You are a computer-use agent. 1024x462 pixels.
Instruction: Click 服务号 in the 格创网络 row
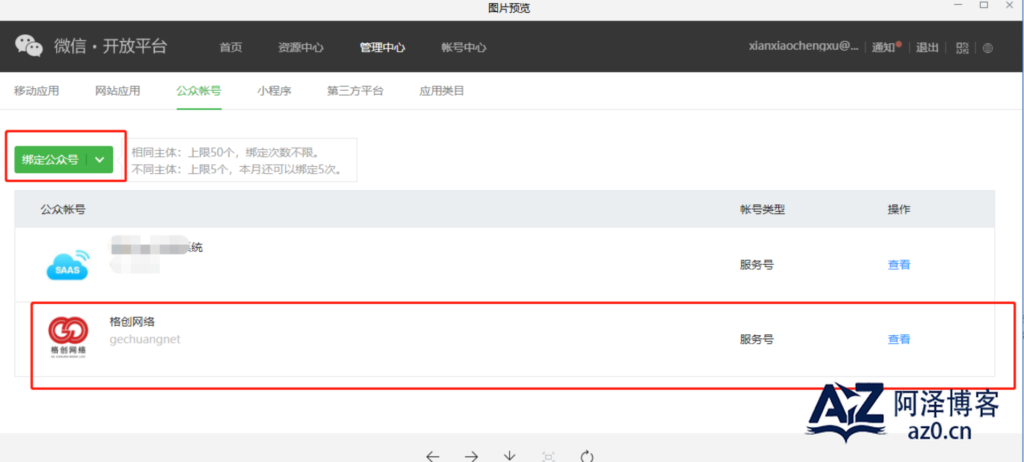[757, 339]
